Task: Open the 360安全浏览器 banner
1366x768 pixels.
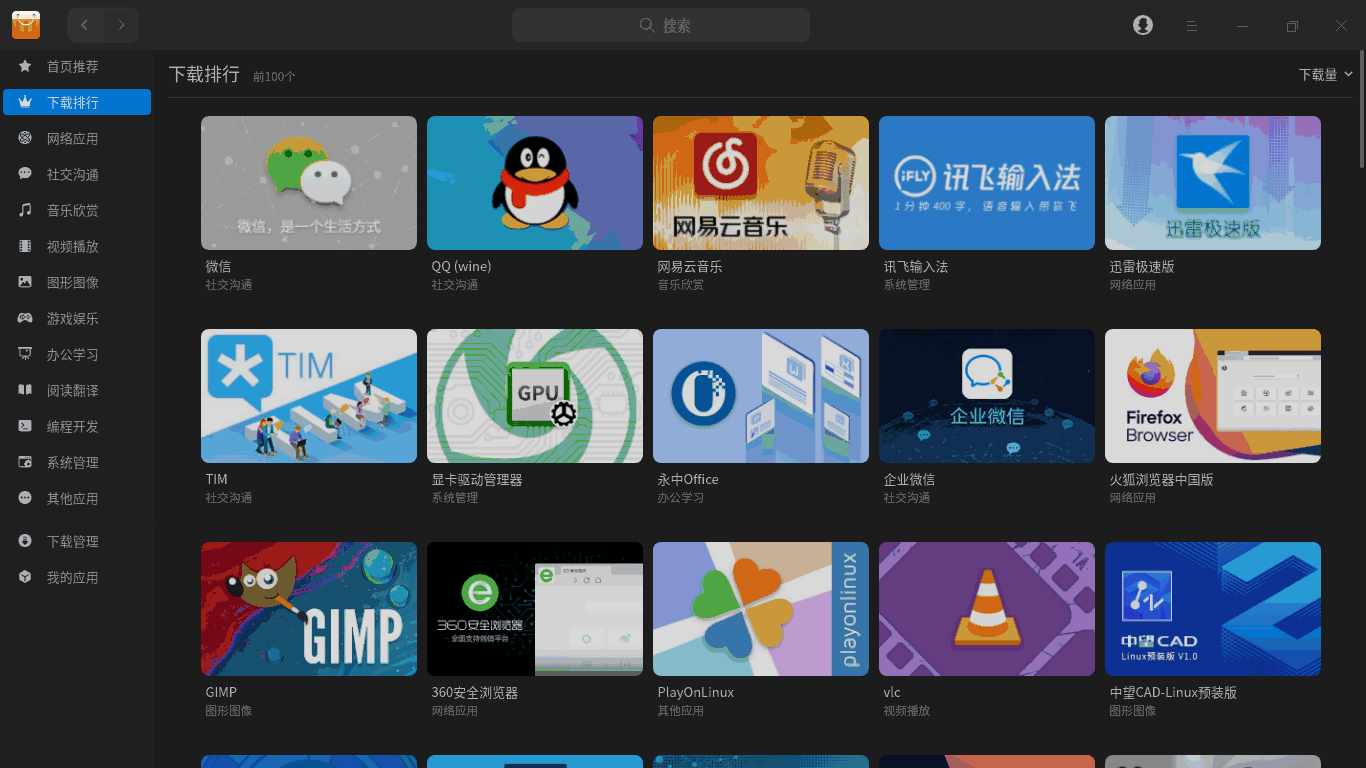Action: [535, 609]
